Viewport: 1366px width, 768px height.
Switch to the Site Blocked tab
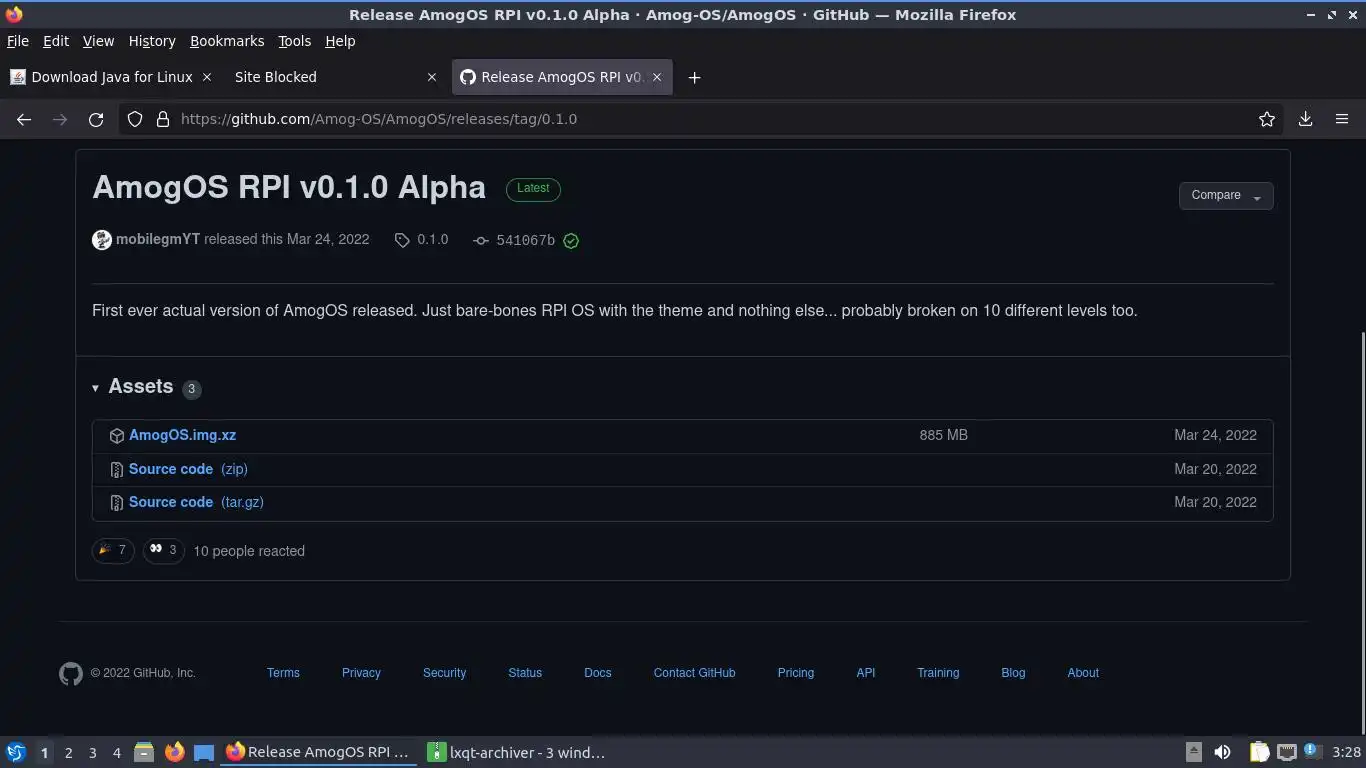(335, 77)
